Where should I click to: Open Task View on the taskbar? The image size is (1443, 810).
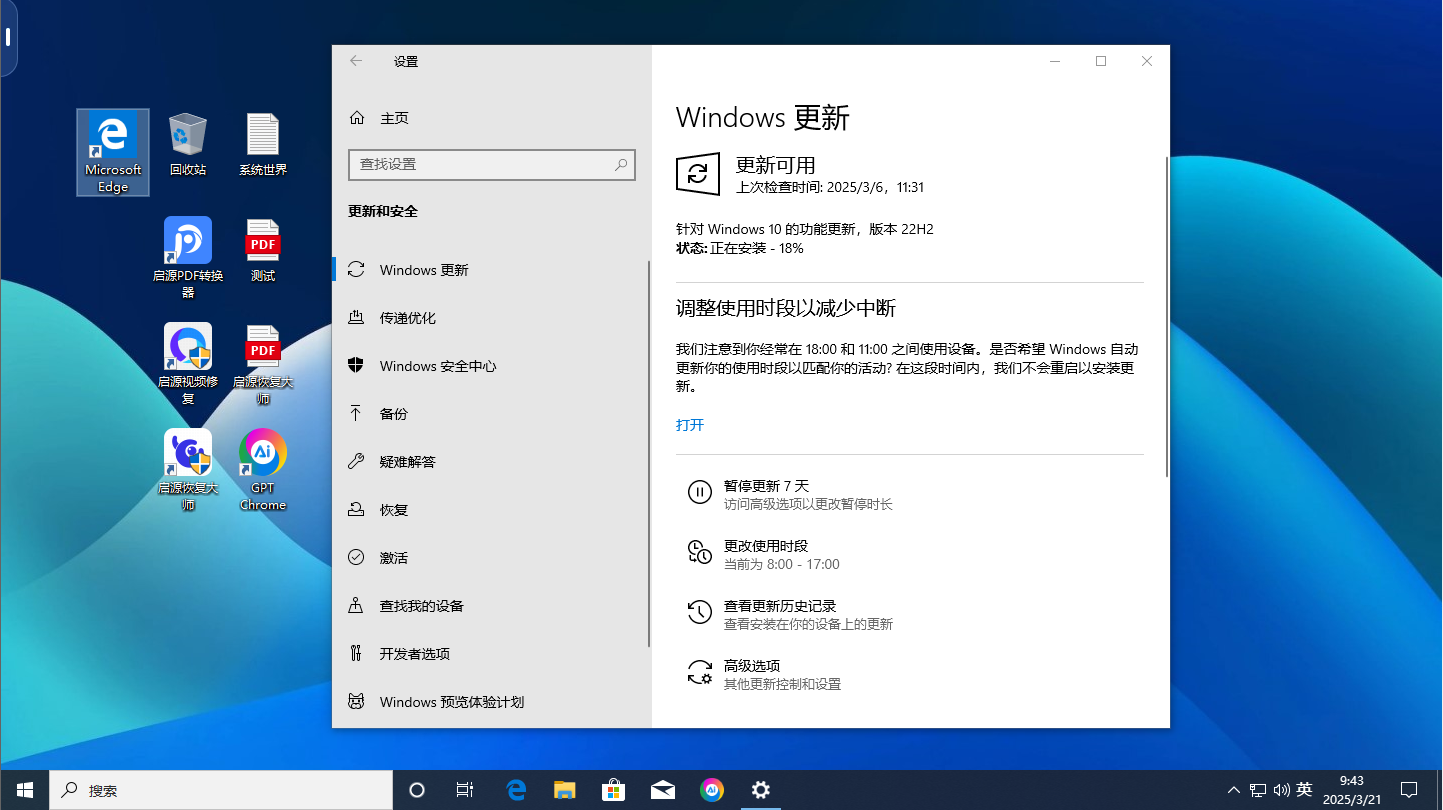click(x=465, y=790)
